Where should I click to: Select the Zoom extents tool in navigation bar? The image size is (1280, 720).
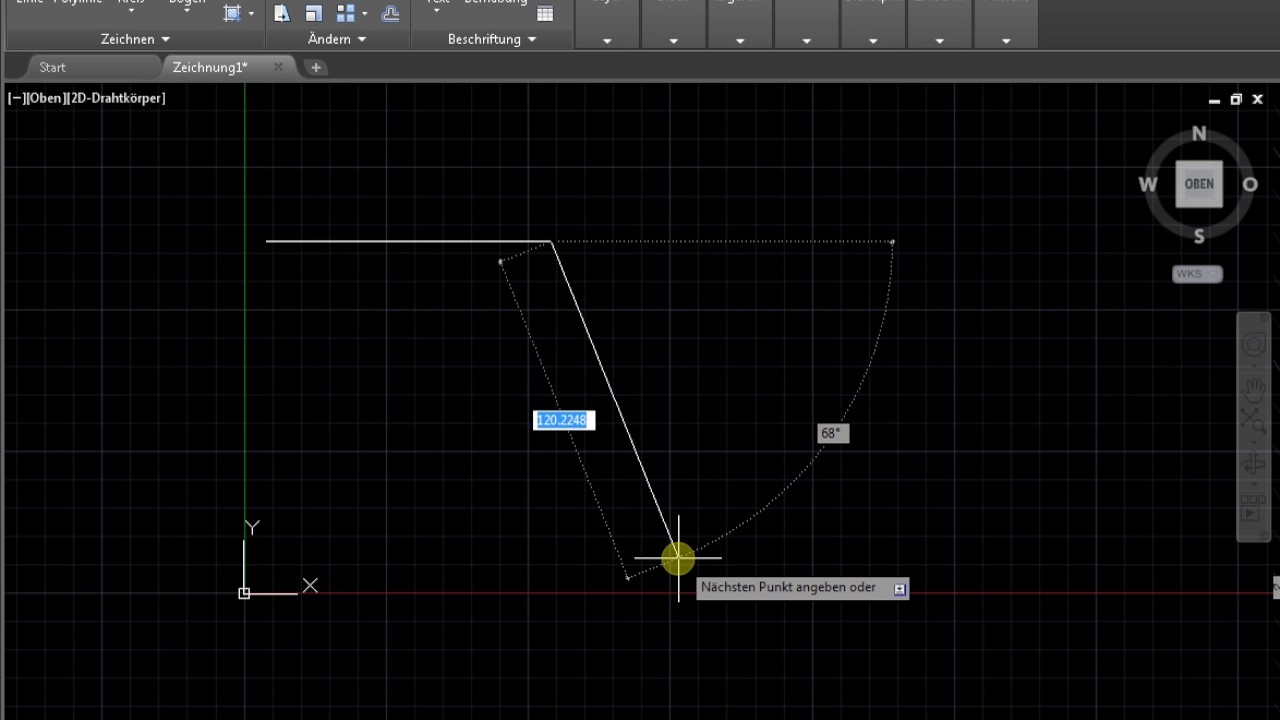[x=1253, y=422]
